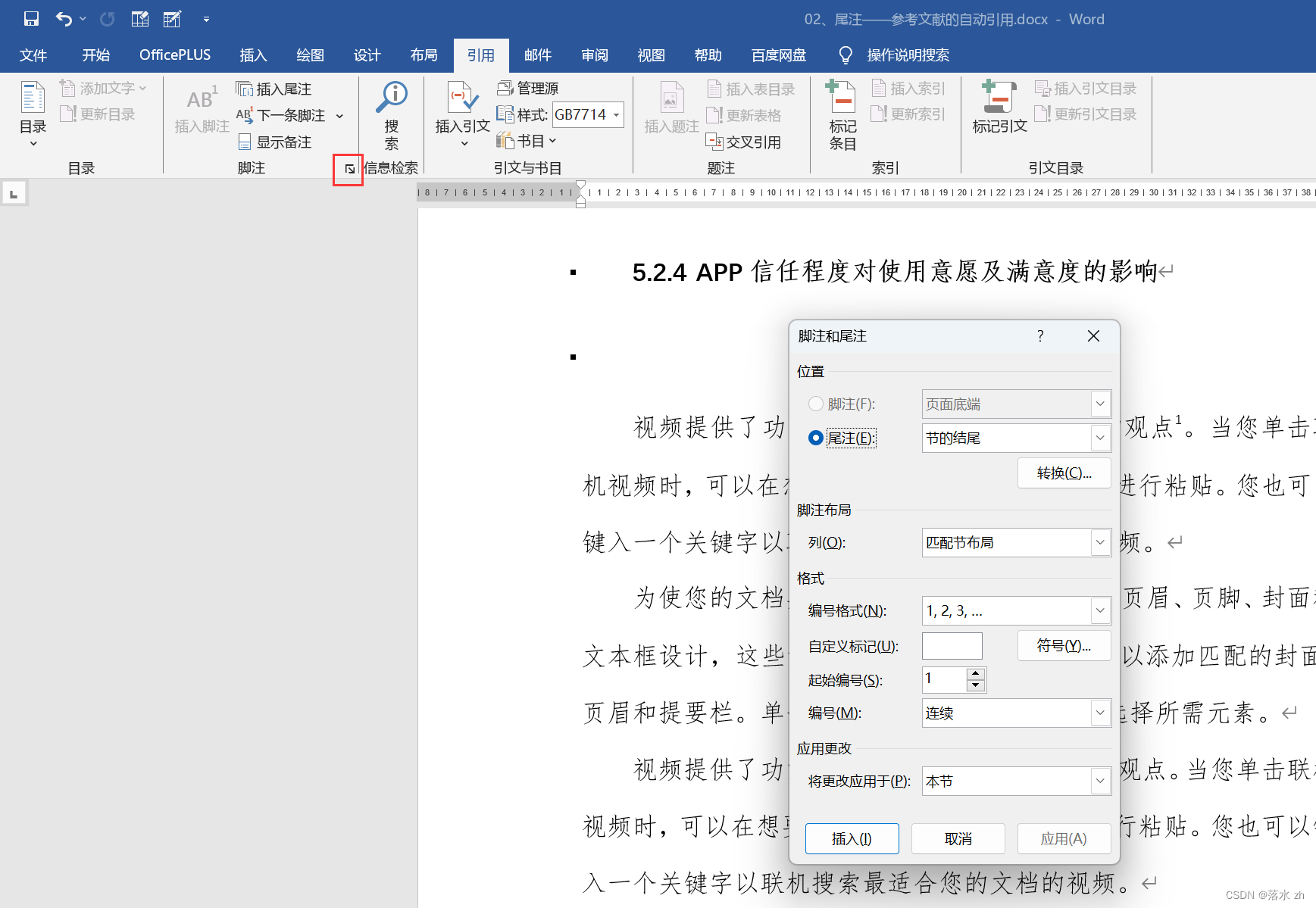
Task: Expand Next Footnote dropdown arrow
Action: tap(339, 116)
